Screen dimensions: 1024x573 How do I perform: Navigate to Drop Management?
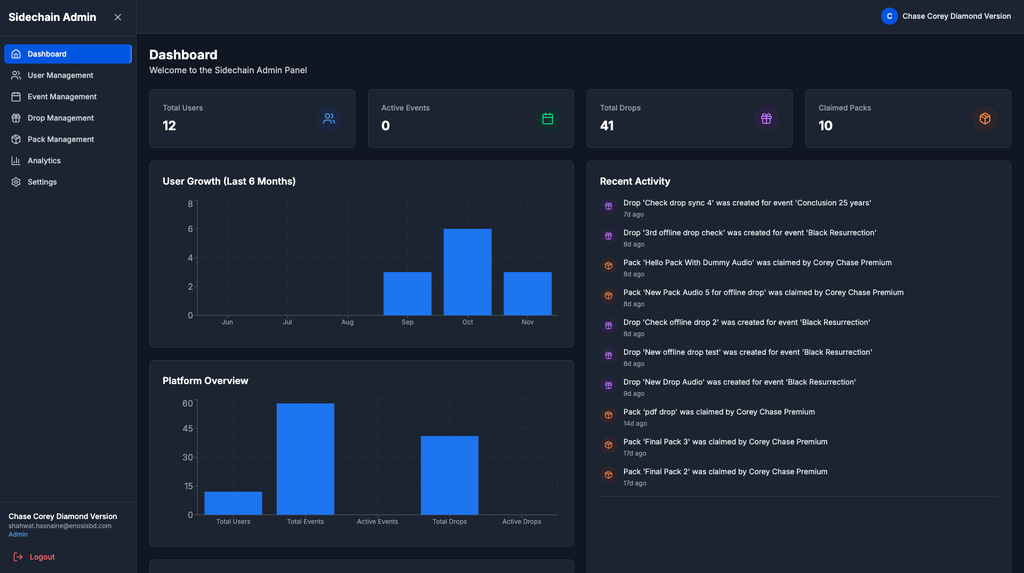(68, 118)
